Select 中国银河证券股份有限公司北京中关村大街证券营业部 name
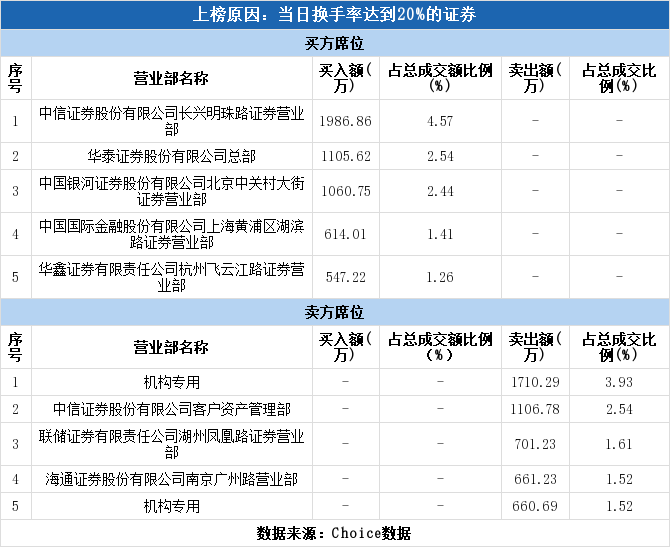The image size is (670, 547). click(x=171, y=191)
